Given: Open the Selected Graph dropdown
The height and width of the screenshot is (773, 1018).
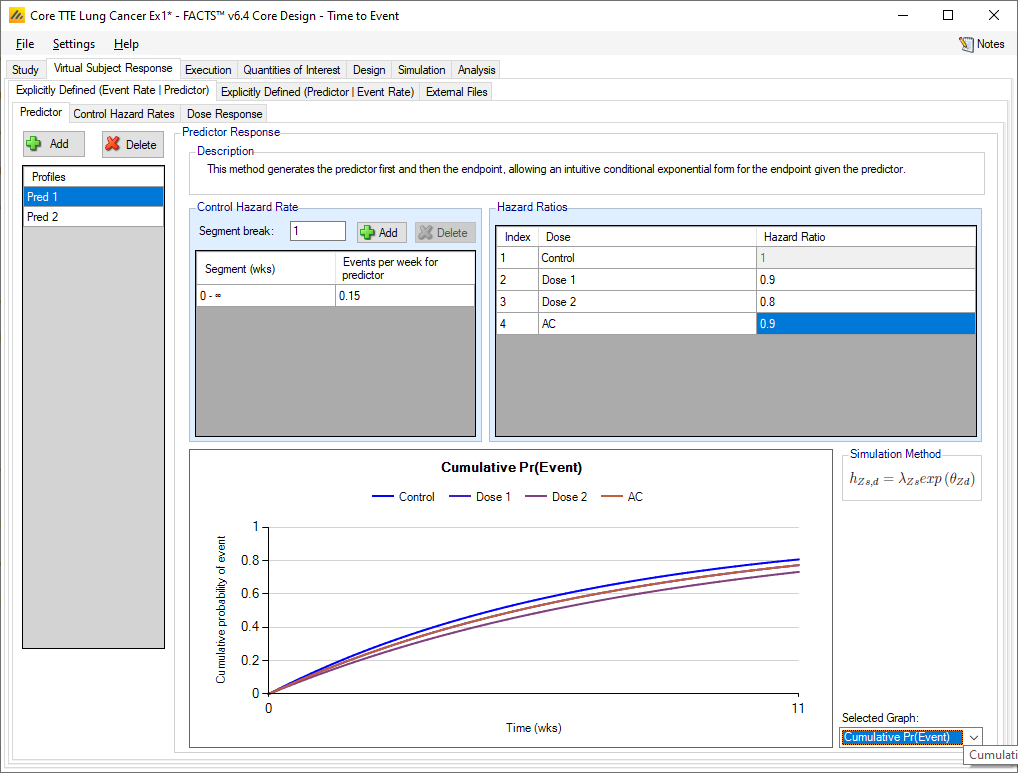Looking at the screenshot, I should pos(973,737).
